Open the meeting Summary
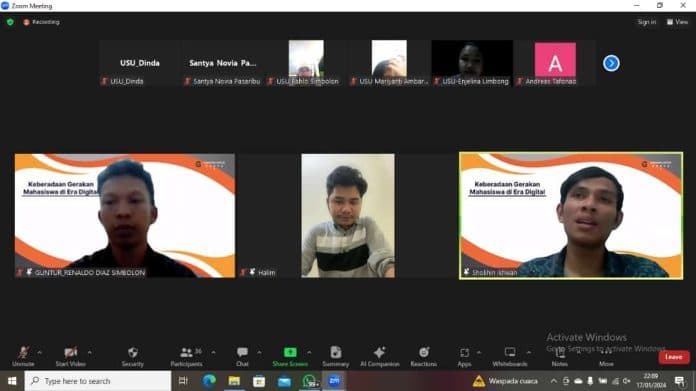Screen dimensions: 696x391 pyautogui.click(x=336, y=356)
